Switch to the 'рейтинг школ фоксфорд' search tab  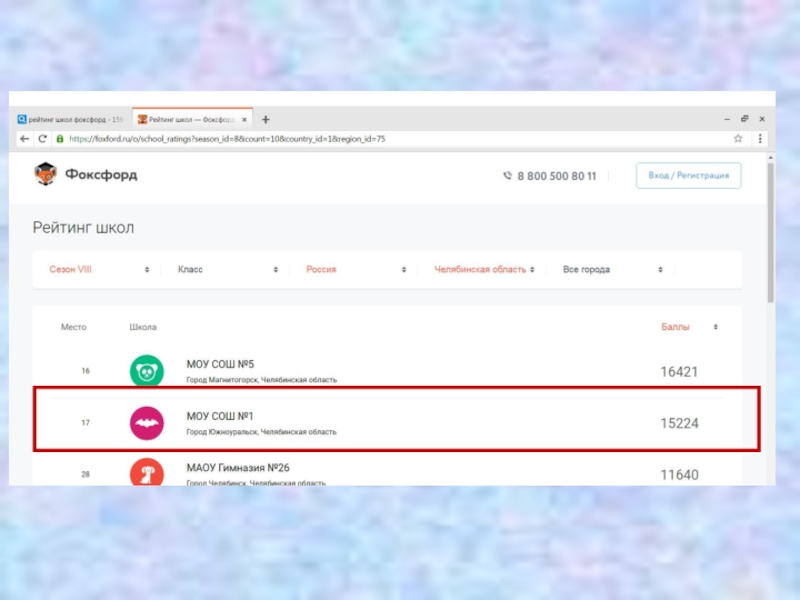click(70, 119)
